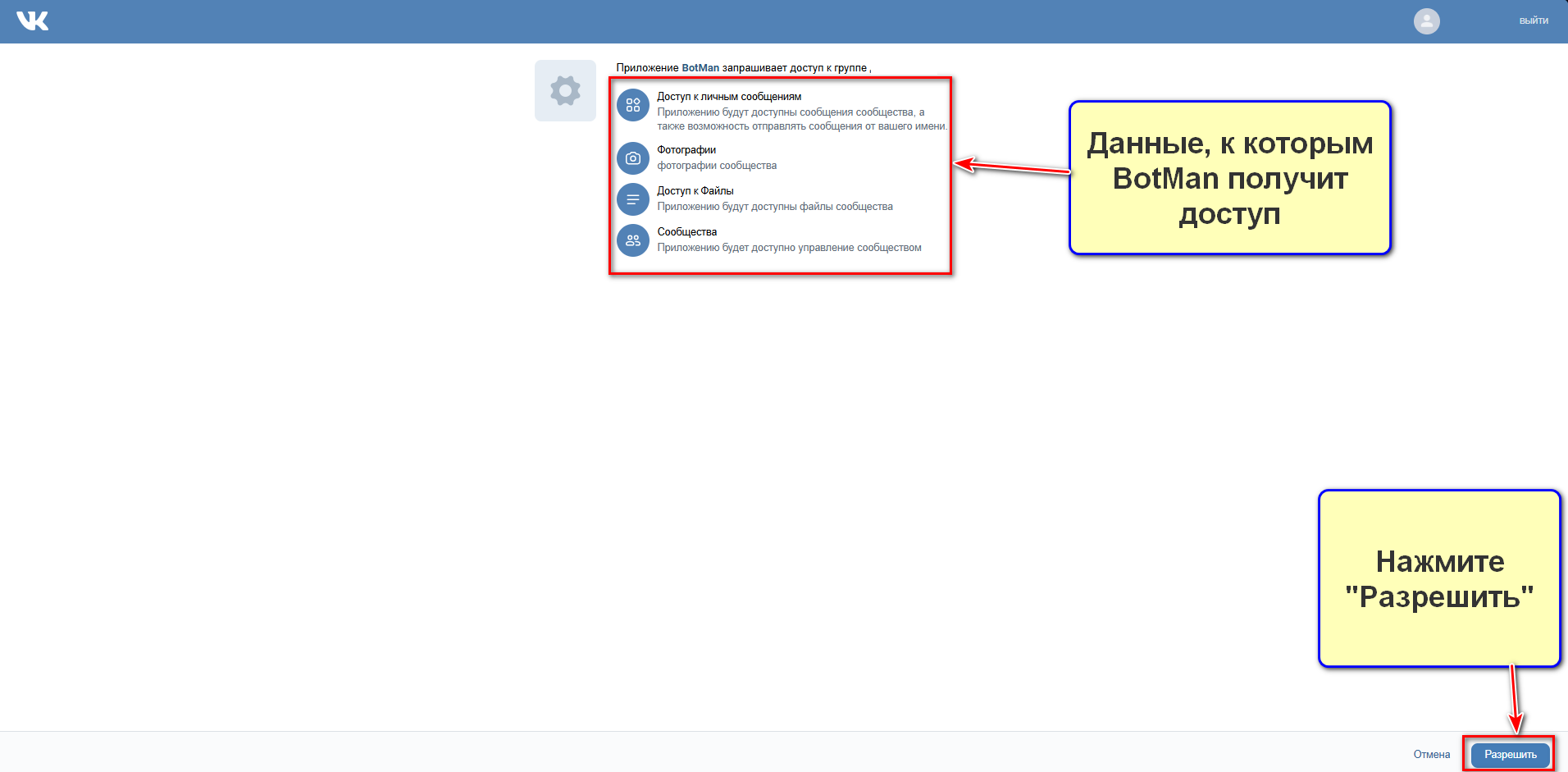This screenshot has height=772, width=1568.
Task: Click the gear app icon thumbnail
Action: tap(565, 90)
